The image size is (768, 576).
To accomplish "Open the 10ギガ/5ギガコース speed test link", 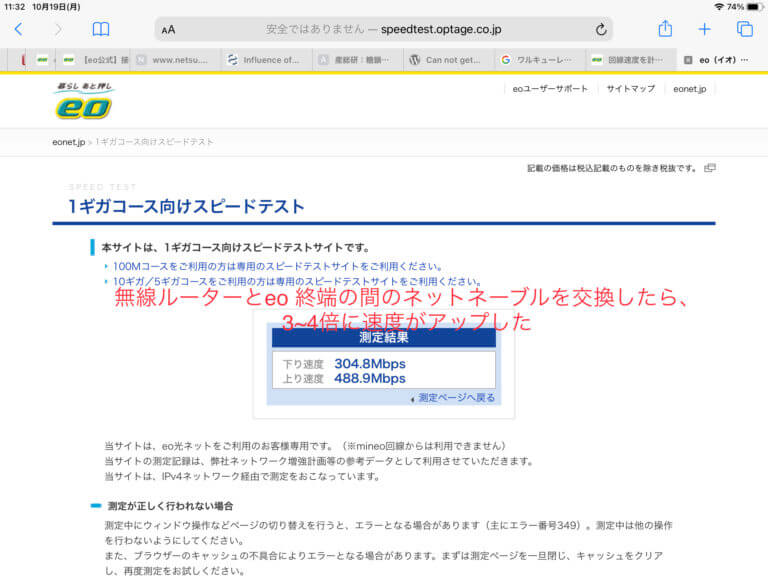I will click(x=297, y=282).
